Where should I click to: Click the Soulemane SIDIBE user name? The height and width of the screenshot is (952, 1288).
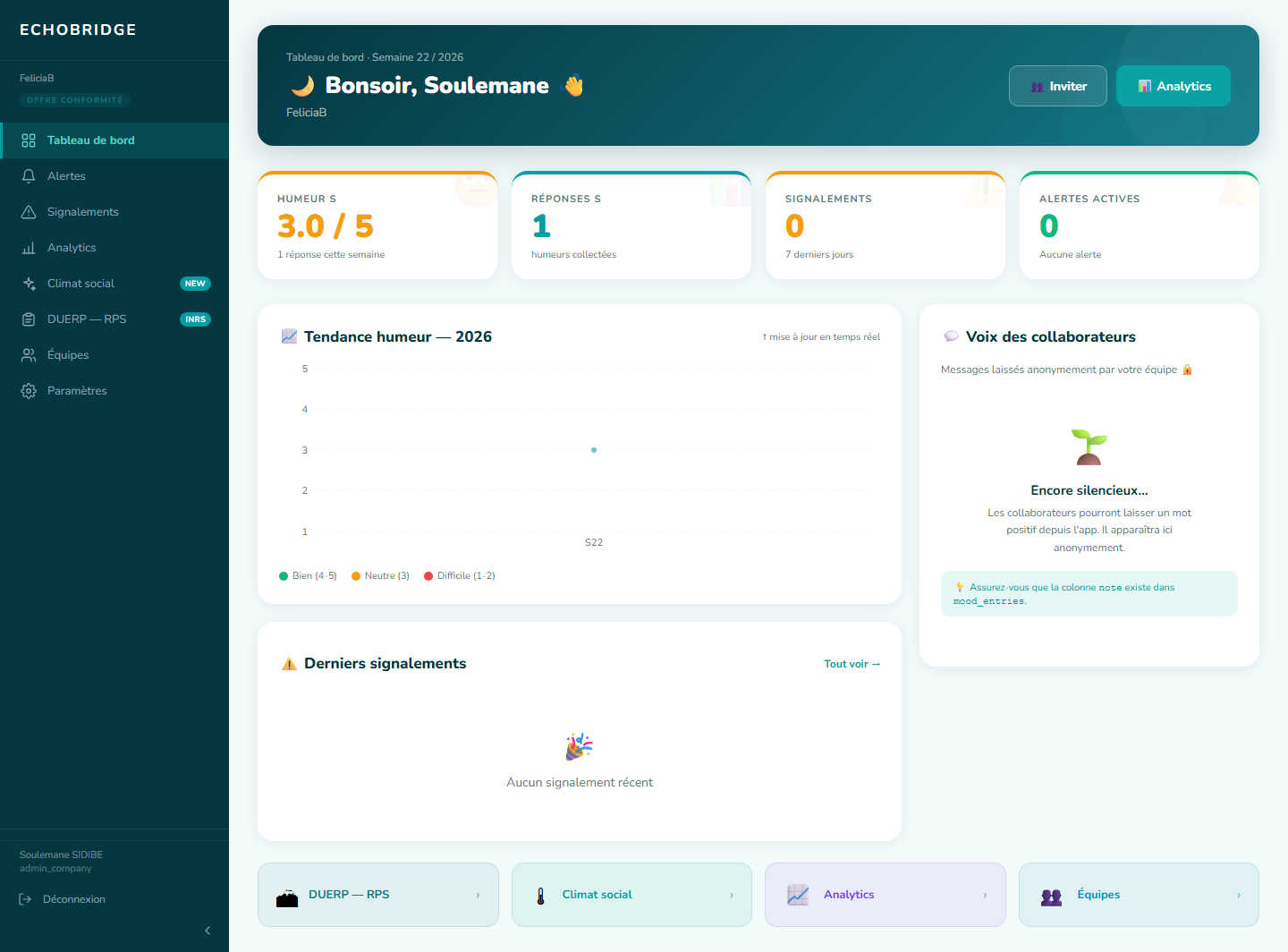pyautogui.click(x=62, y=854)
